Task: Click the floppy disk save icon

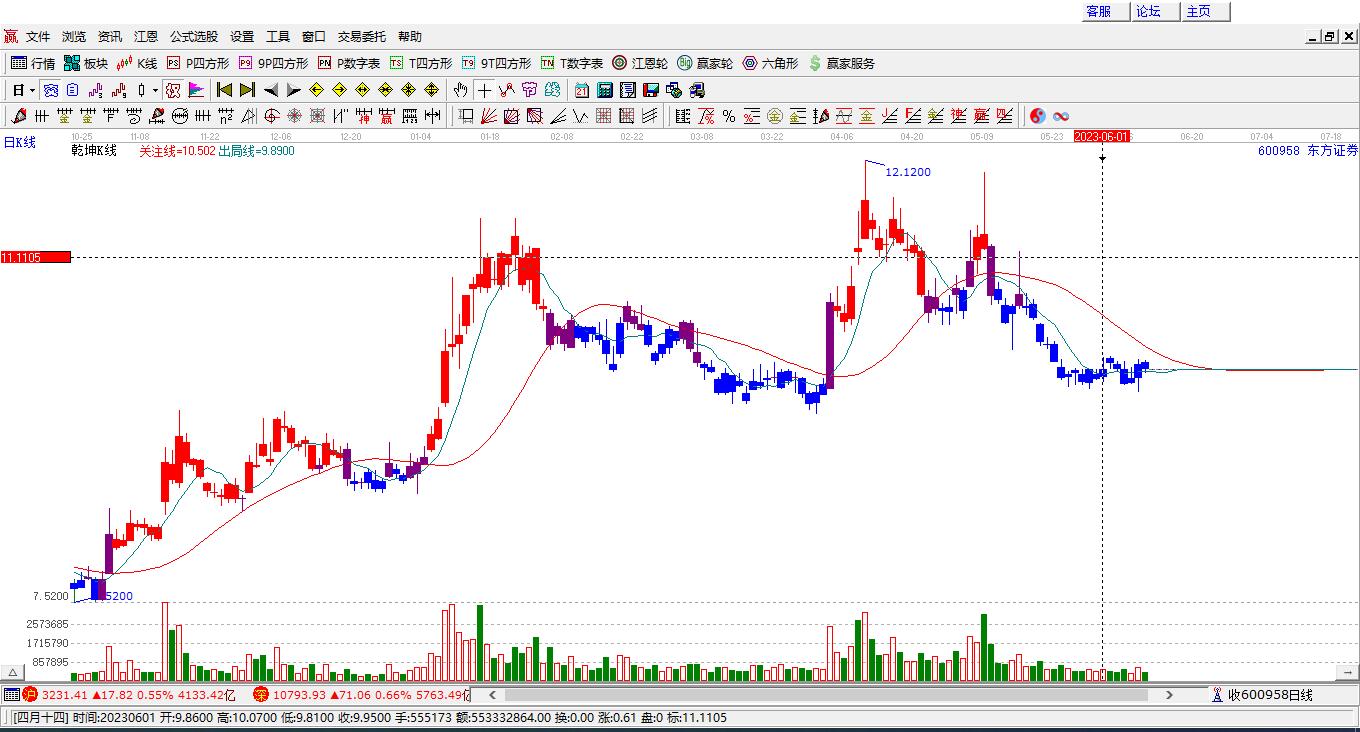Action: (x=651, y=90)
